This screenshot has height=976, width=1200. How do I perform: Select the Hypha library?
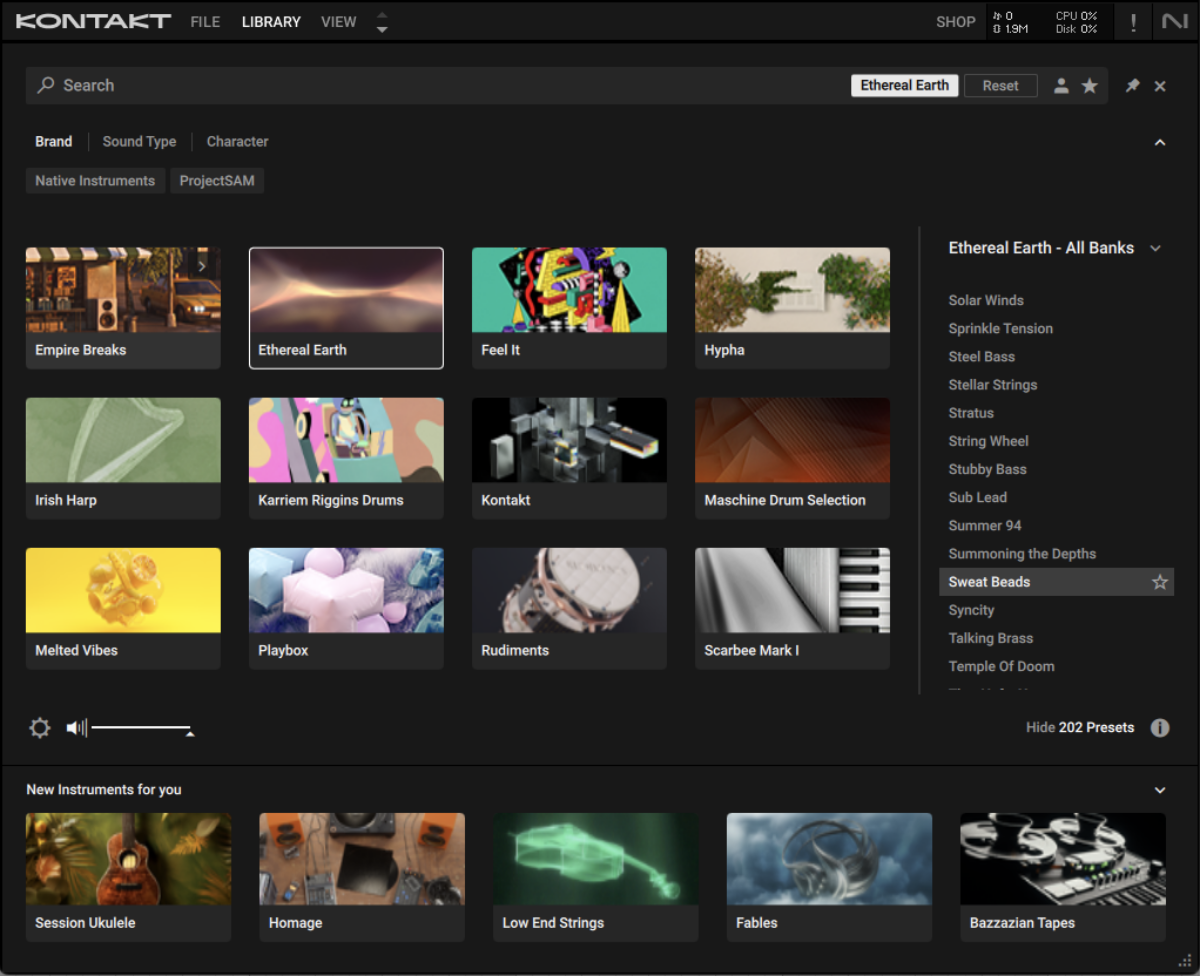click(x=792, y=308)
